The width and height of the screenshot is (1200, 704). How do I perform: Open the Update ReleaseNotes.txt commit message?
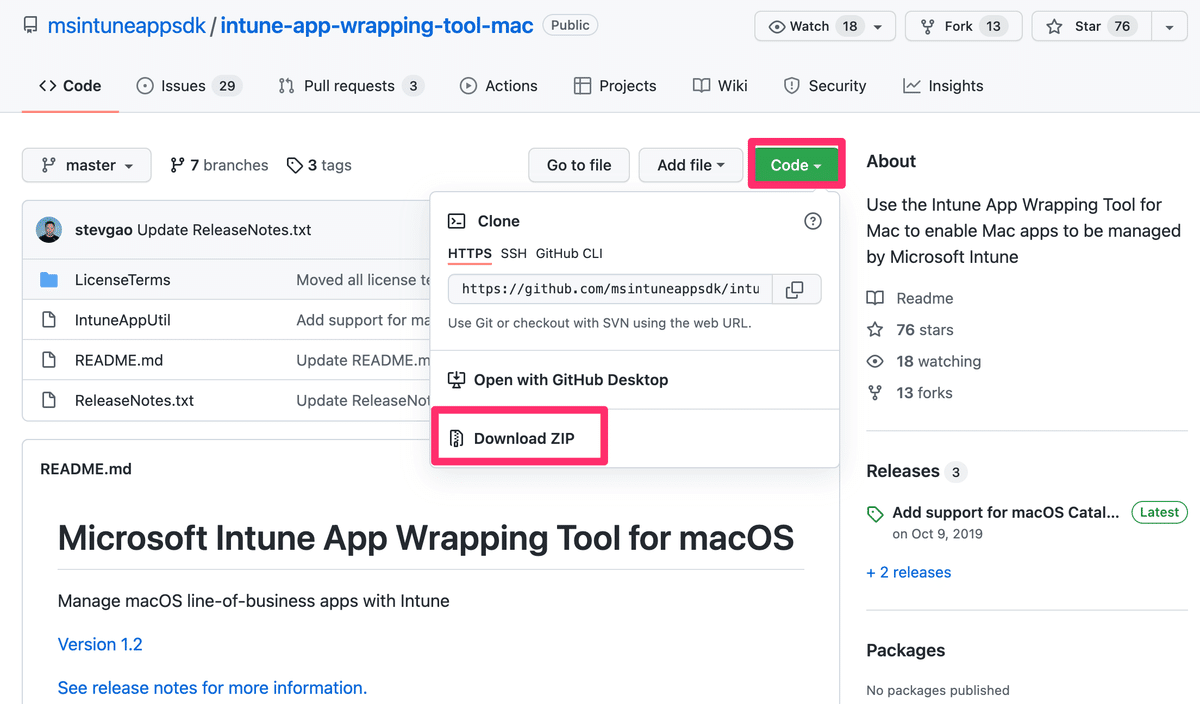coord(224,230)
